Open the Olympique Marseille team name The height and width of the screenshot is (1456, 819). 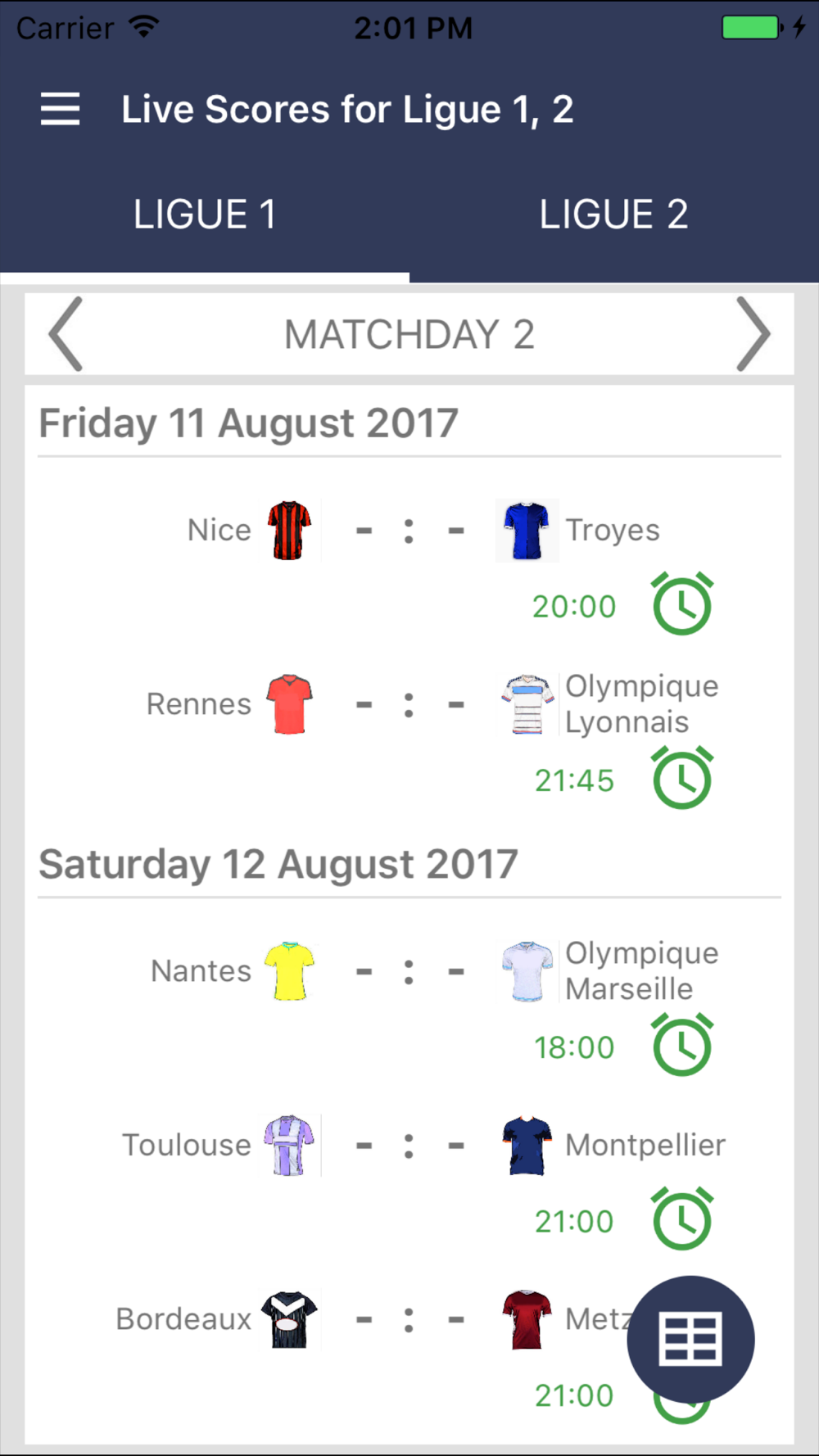(x=641, y=971)
